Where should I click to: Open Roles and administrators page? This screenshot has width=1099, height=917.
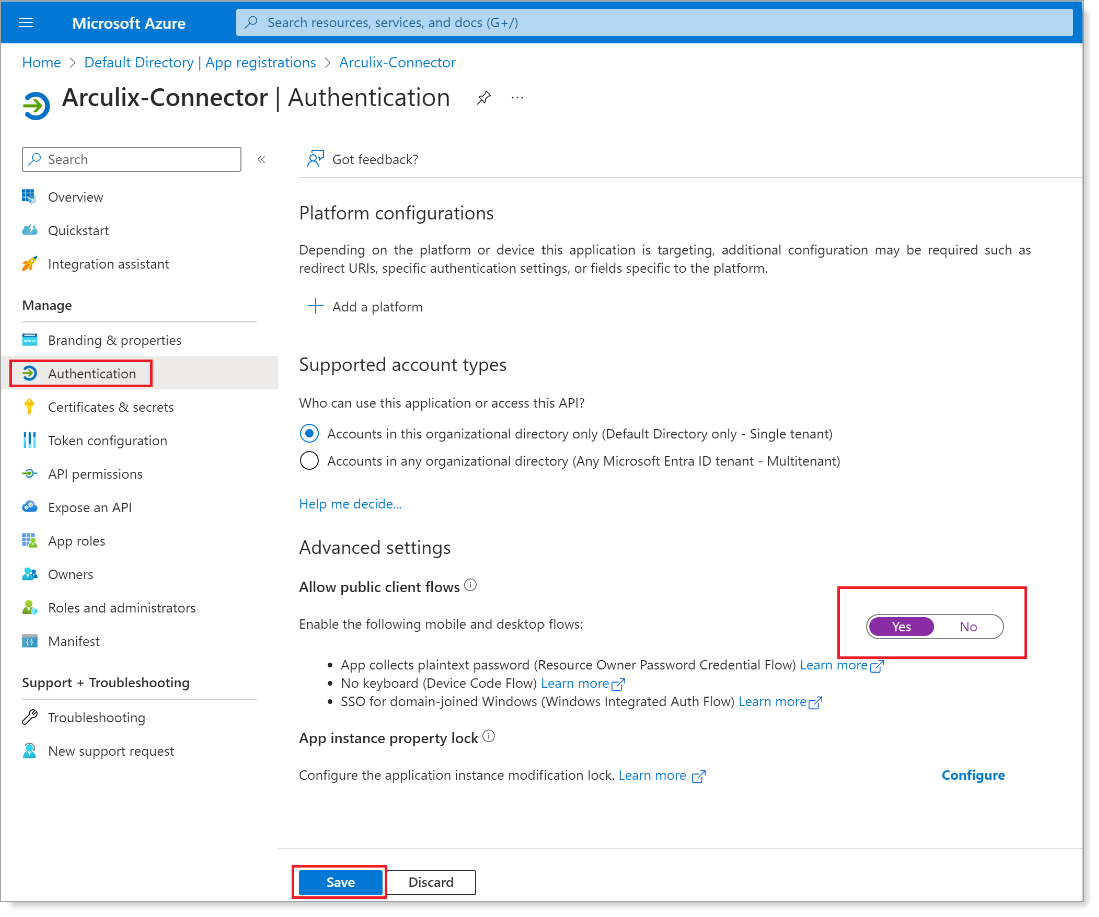click(x=122, y=608)
